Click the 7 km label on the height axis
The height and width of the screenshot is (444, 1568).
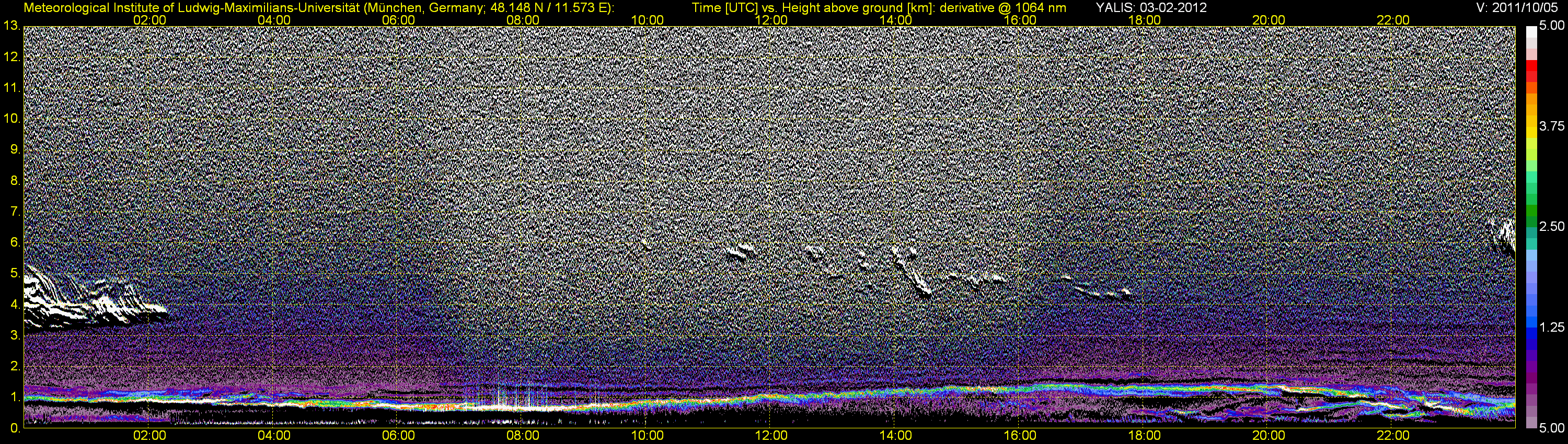coord(15,212)
